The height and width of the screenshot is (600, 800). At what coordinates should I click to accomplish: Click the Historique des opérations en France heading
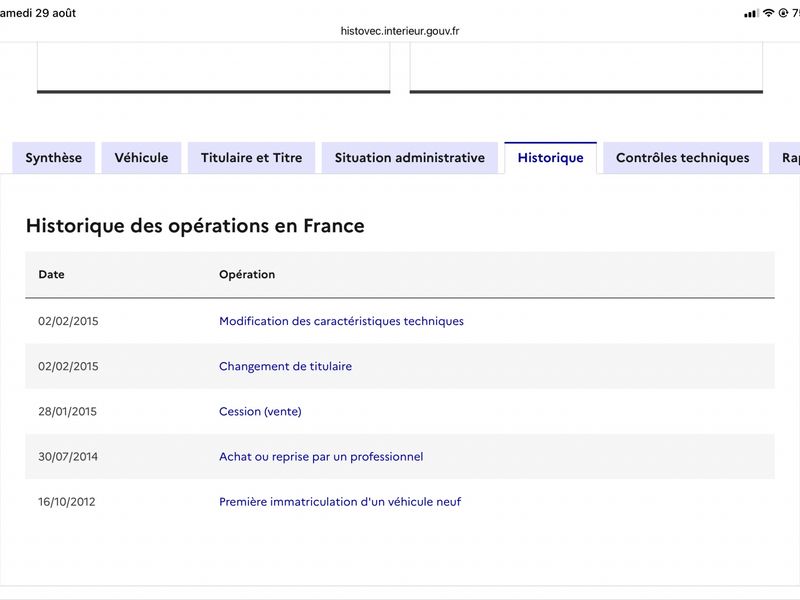point(195,226)
